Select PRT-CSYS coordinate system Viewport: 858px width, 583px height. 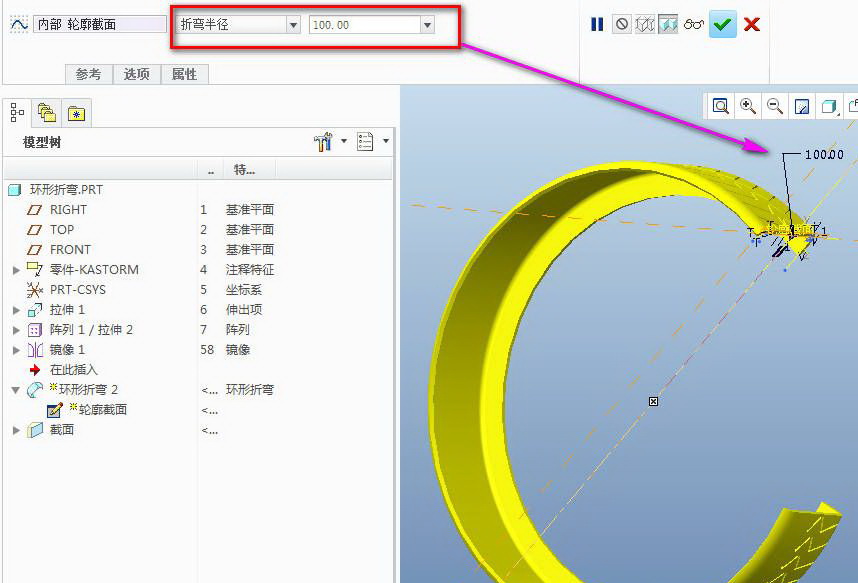pyautogui.click(x=78, y=290)
